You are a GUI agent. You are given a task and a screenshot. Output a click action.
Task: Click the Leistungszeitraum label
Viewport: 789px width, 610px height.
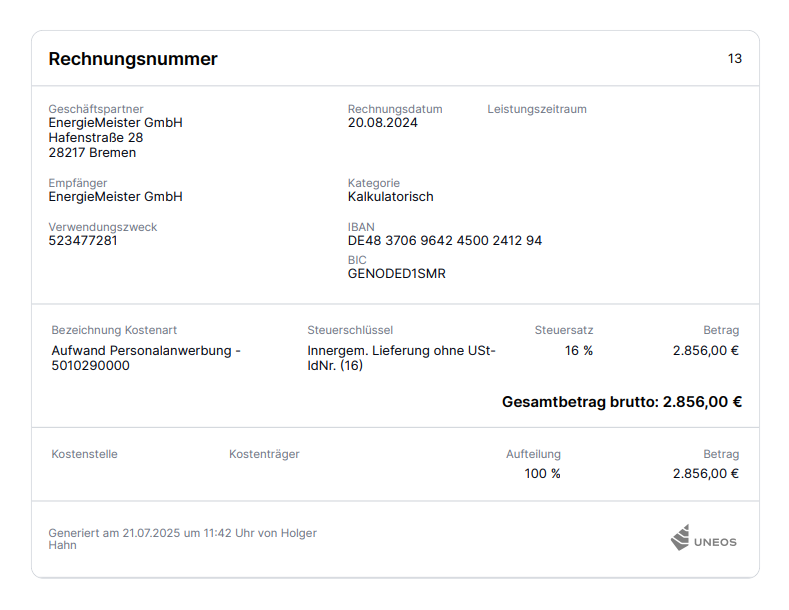537,109
